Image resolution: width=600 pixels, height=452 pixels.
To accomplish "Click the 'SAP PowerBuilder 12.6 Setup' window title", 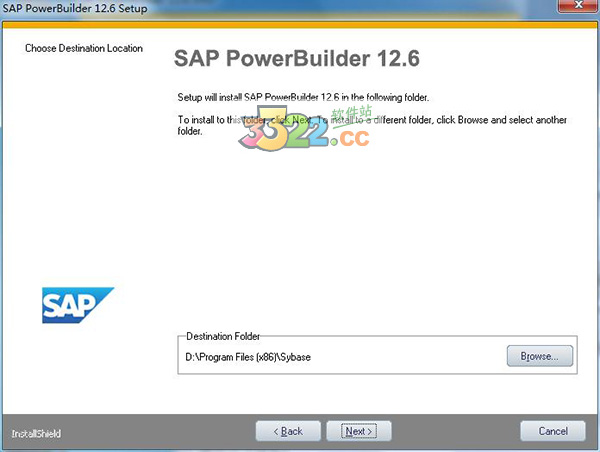I will [x=75, y=8].
